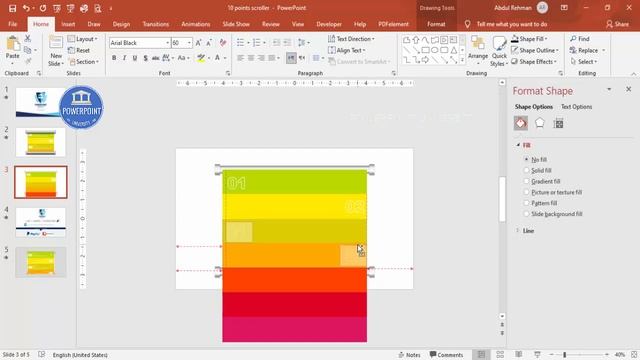Open Quick Styles gallery
The height and width of the screenshot is (360, 640).
(499, 51)
